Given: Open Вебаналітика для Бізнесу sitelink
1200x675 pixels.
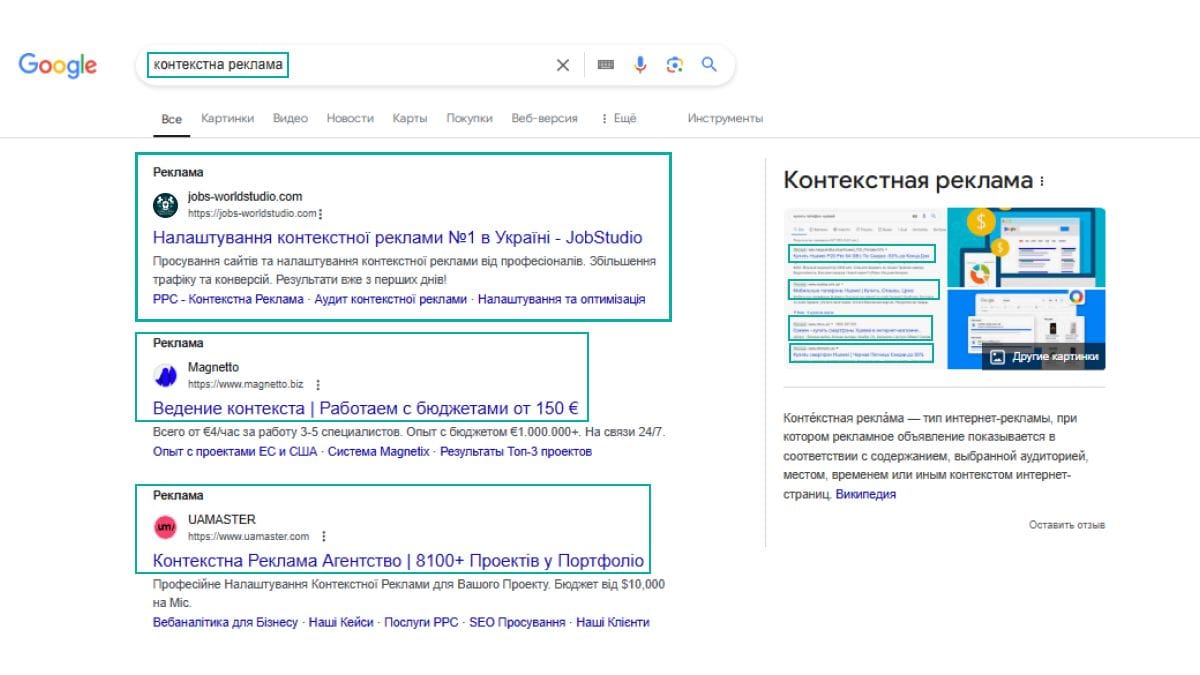Looking at the screenshot, I should (x=225, y=622).
